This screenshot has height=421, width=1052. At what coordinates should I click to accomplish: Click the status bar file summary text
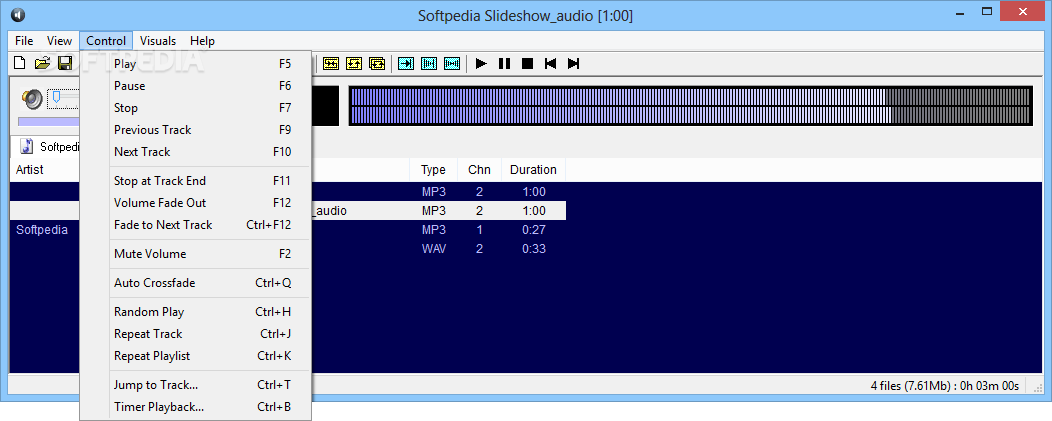coord(944,385)
